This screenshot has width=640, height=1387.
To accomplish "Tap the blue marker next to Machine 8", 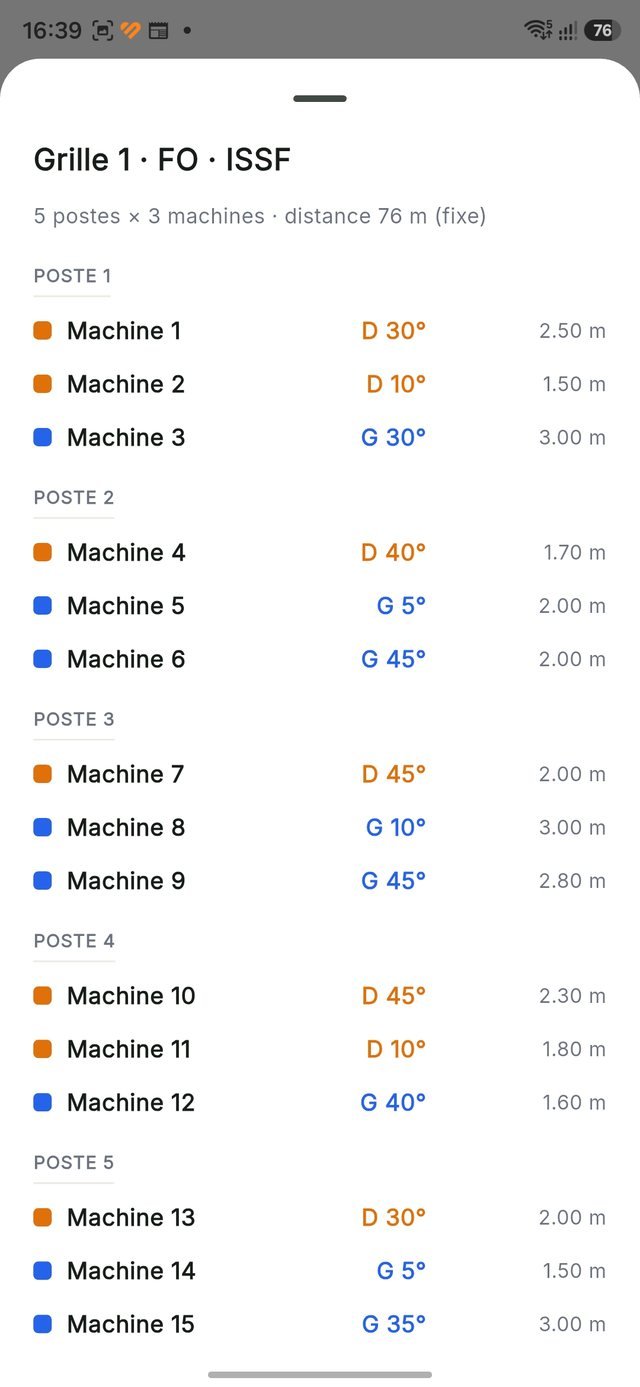I will pos(42,827).
